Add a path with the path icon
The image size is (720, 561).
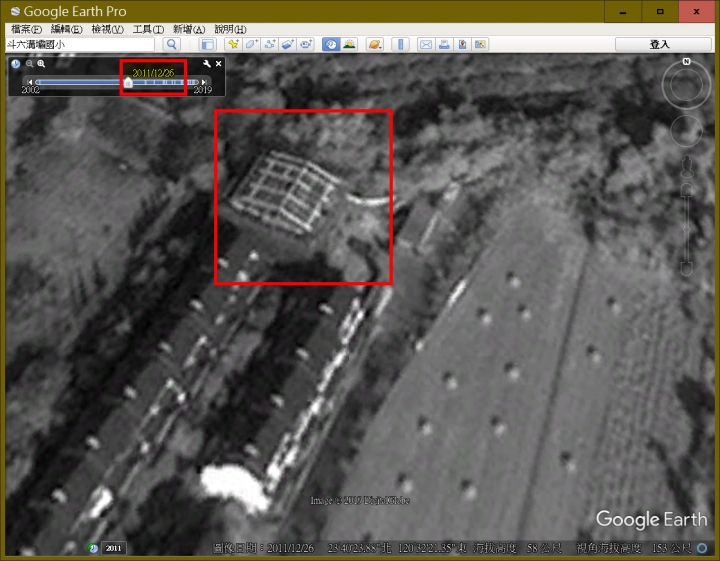[x=270, y=45]
